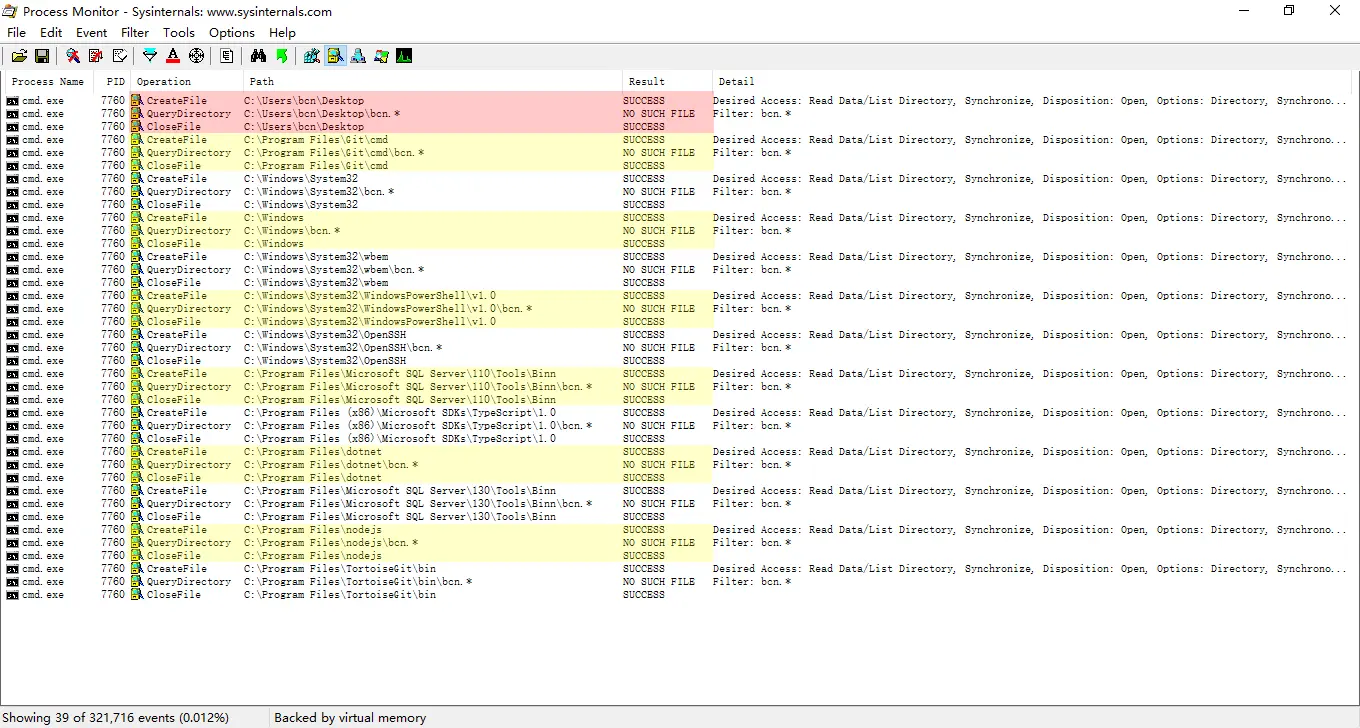Click 'Backed by virtual memory' in status bar
This screenshot has height=728, width=1360.
[350, 718]
